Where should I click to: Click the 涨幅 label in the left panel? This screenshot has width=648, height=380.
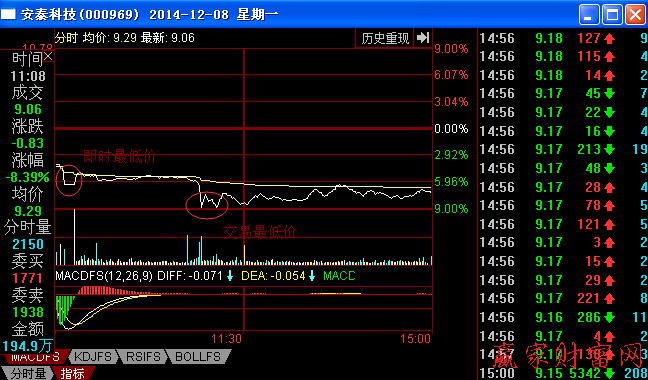click(x=27, y=160)
